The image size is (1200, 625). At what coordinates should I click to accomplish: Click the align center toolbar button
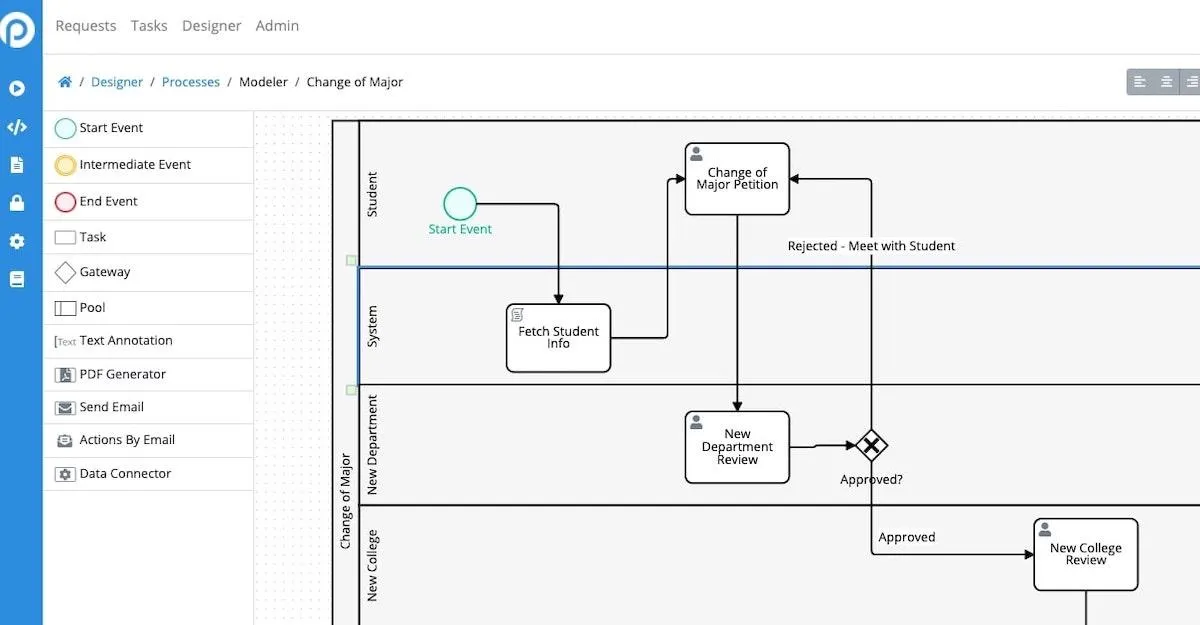pos(1166,82)
